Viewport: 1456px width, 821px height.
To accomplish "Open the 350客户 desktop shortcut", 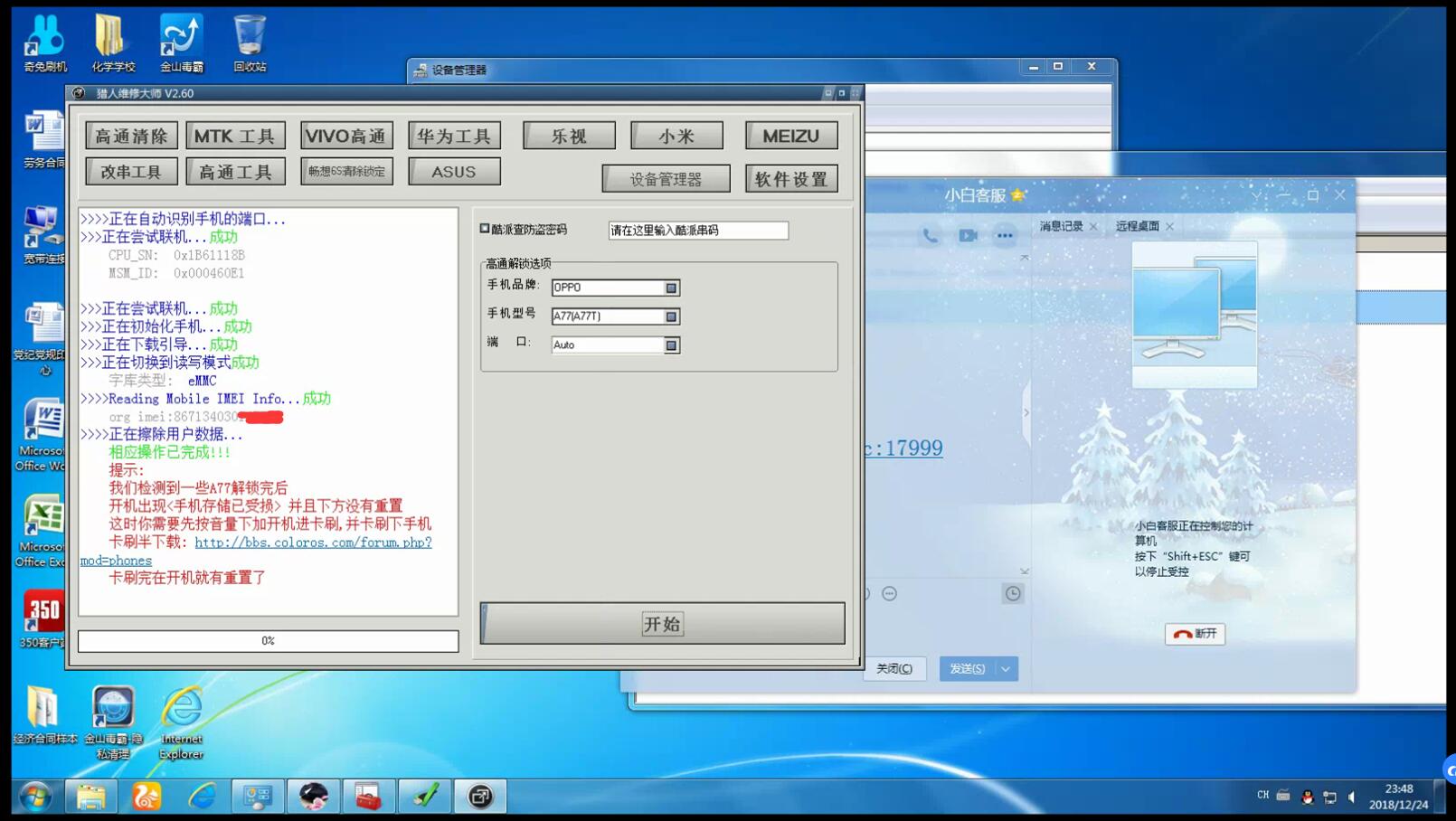I will tap(43, 620).
